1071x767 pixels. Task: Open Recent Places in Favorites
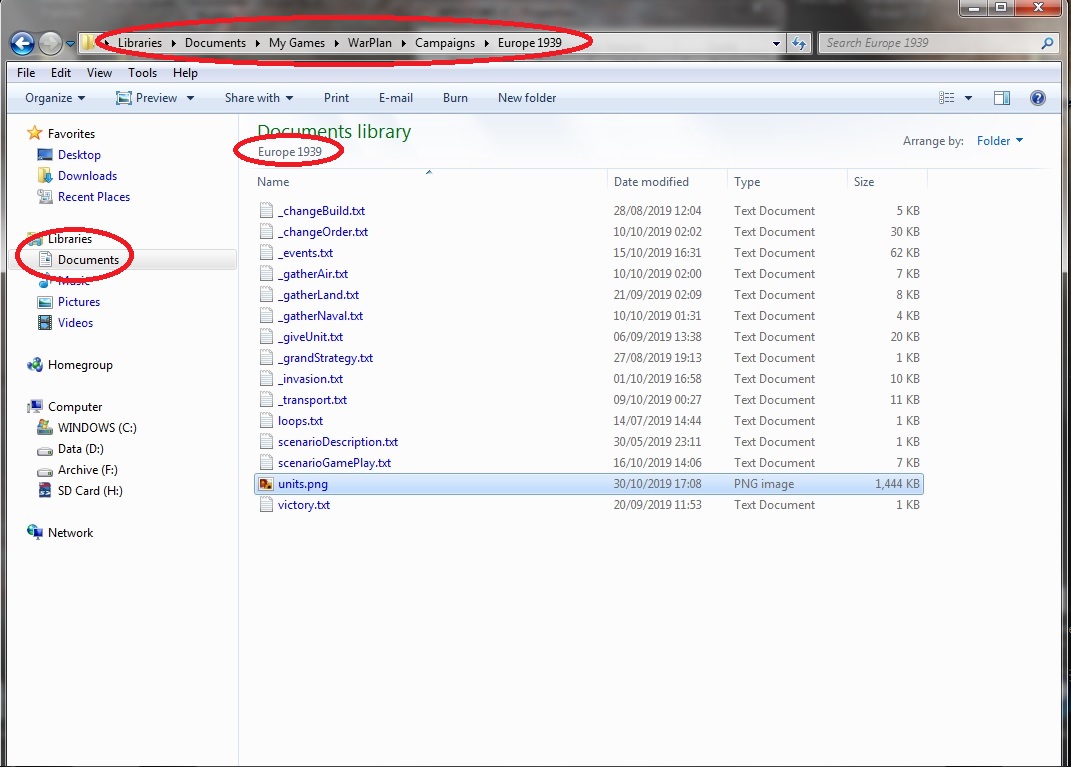pyautogui.click(x=94, y=197)
